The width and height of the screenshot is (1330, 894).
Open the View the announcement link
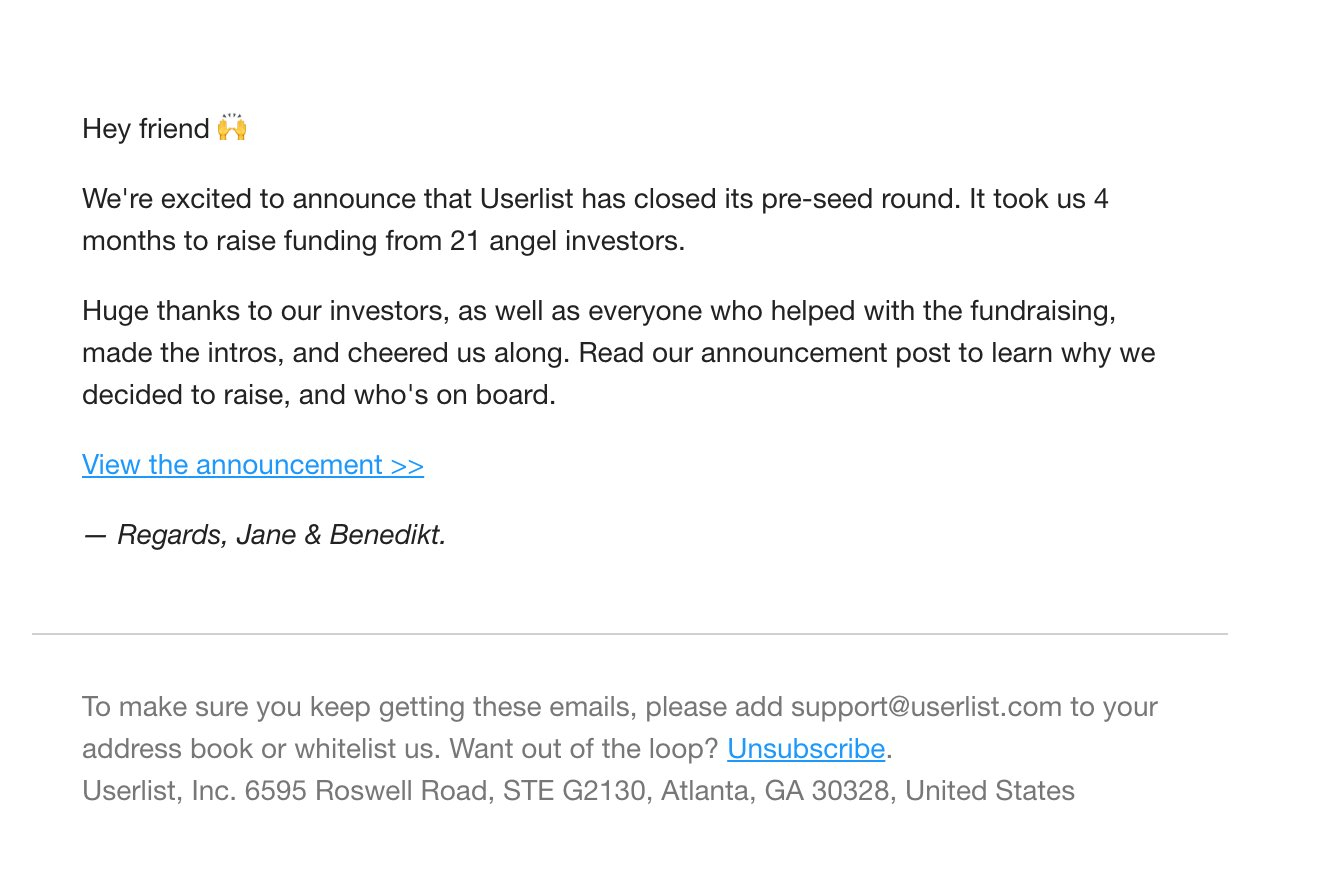tap(252, 465)
